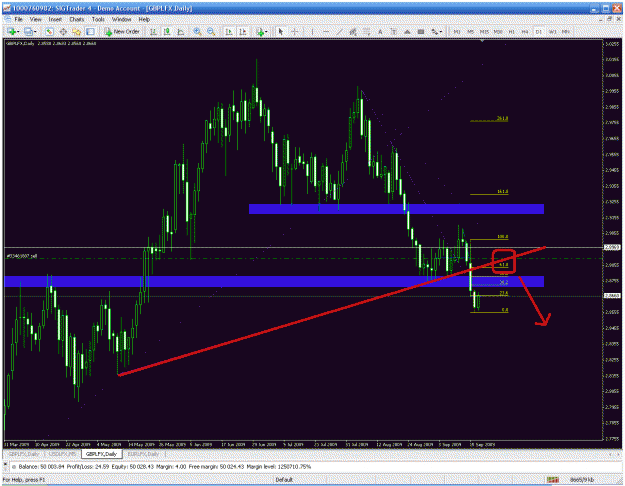
Task: Expand the Arrows objects dropdown arrow
Action: coord(441,32)
